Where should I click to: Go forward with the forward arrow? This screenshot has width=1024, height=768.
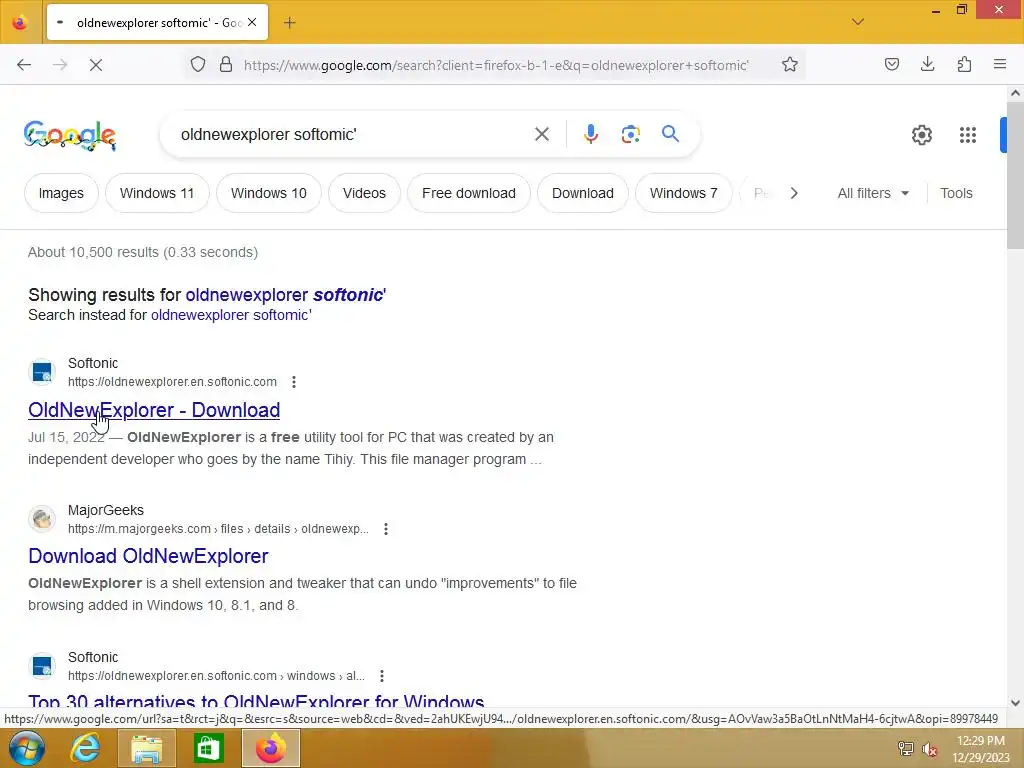[60, 65]
